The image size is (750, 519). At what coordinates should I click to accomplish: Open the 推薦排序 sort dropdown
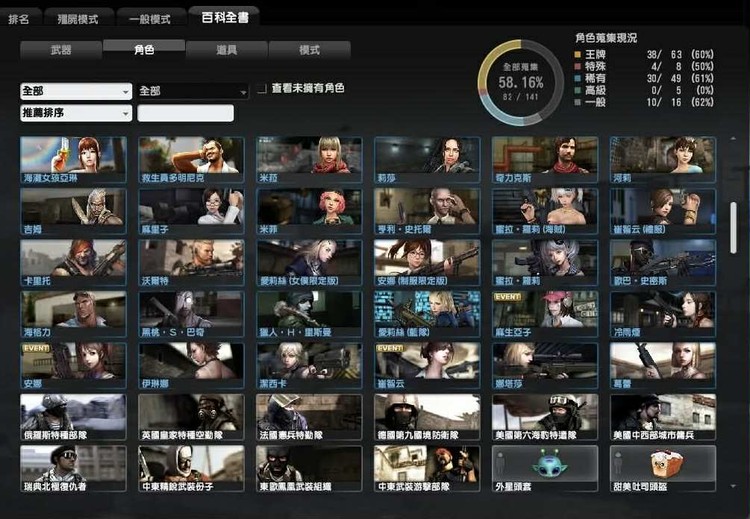tap(76, 113)
